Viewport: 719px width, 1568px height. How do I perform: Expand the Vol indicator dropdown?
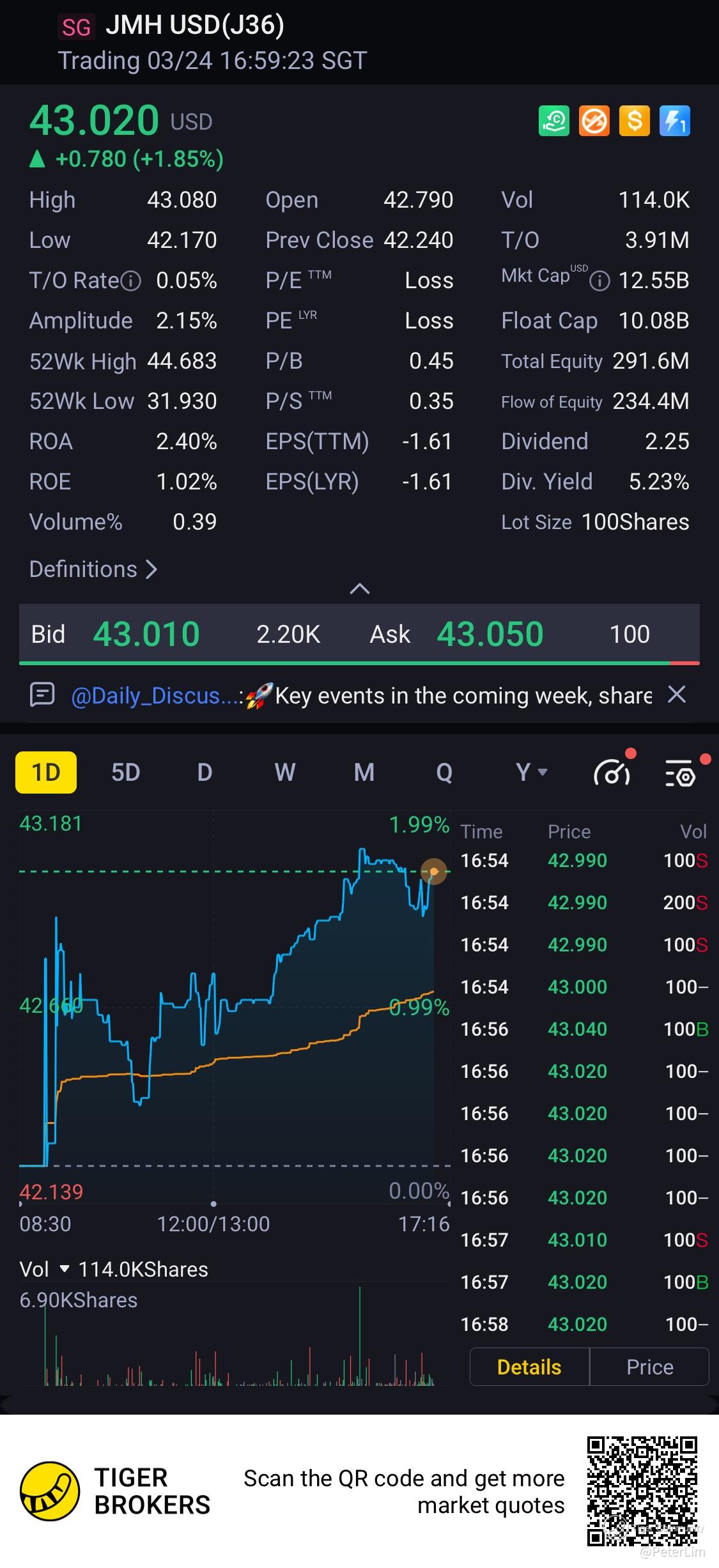click(x=64, y=1269)
